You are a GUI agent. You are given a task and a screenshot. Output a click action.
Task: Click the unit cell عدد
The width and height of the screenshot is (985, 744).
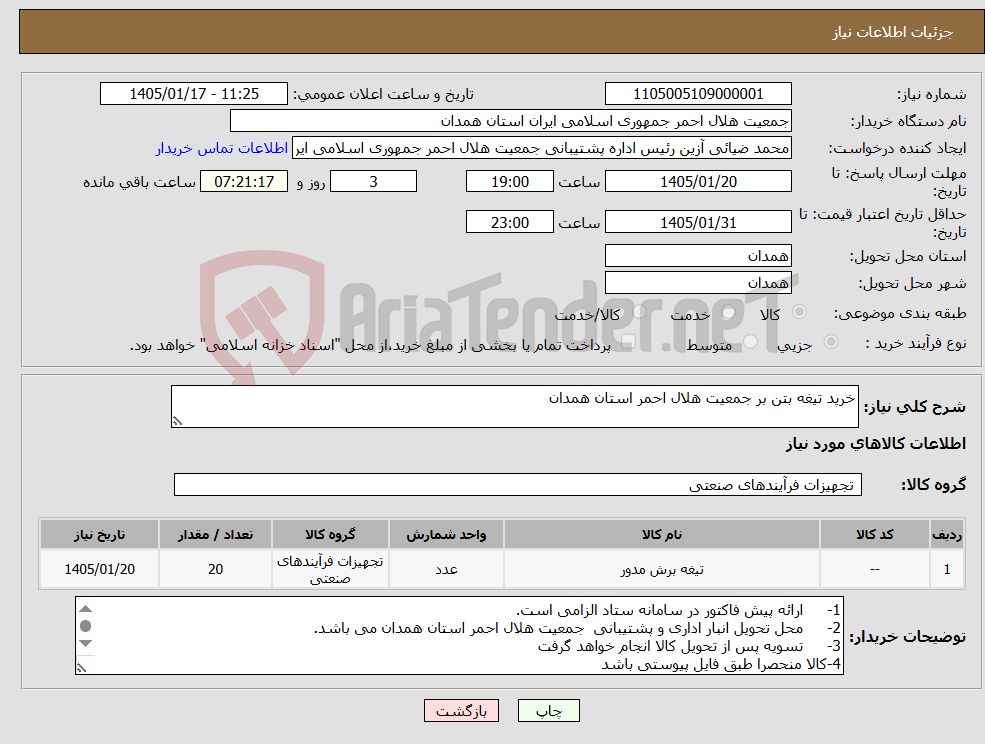pos(446,569)
